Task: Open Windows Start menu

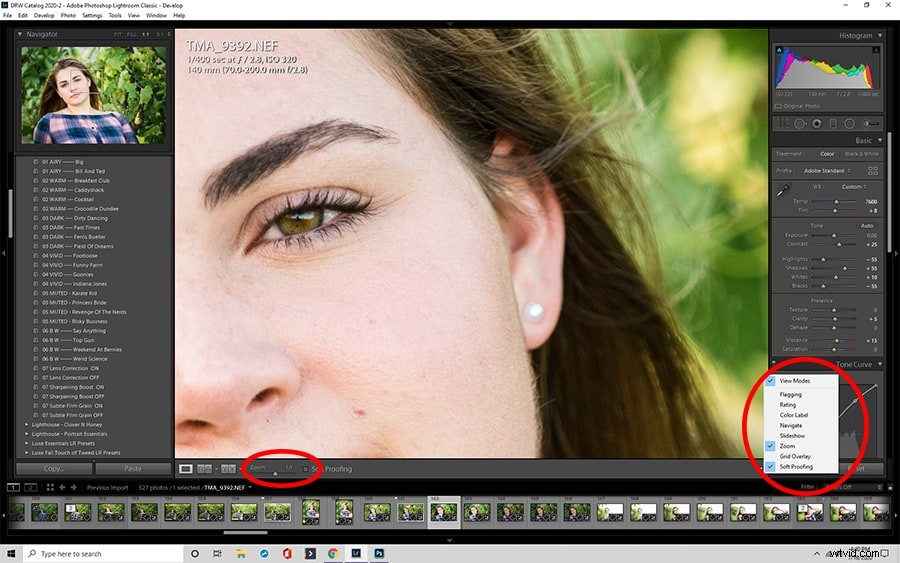Action: [x=11, y=553]
